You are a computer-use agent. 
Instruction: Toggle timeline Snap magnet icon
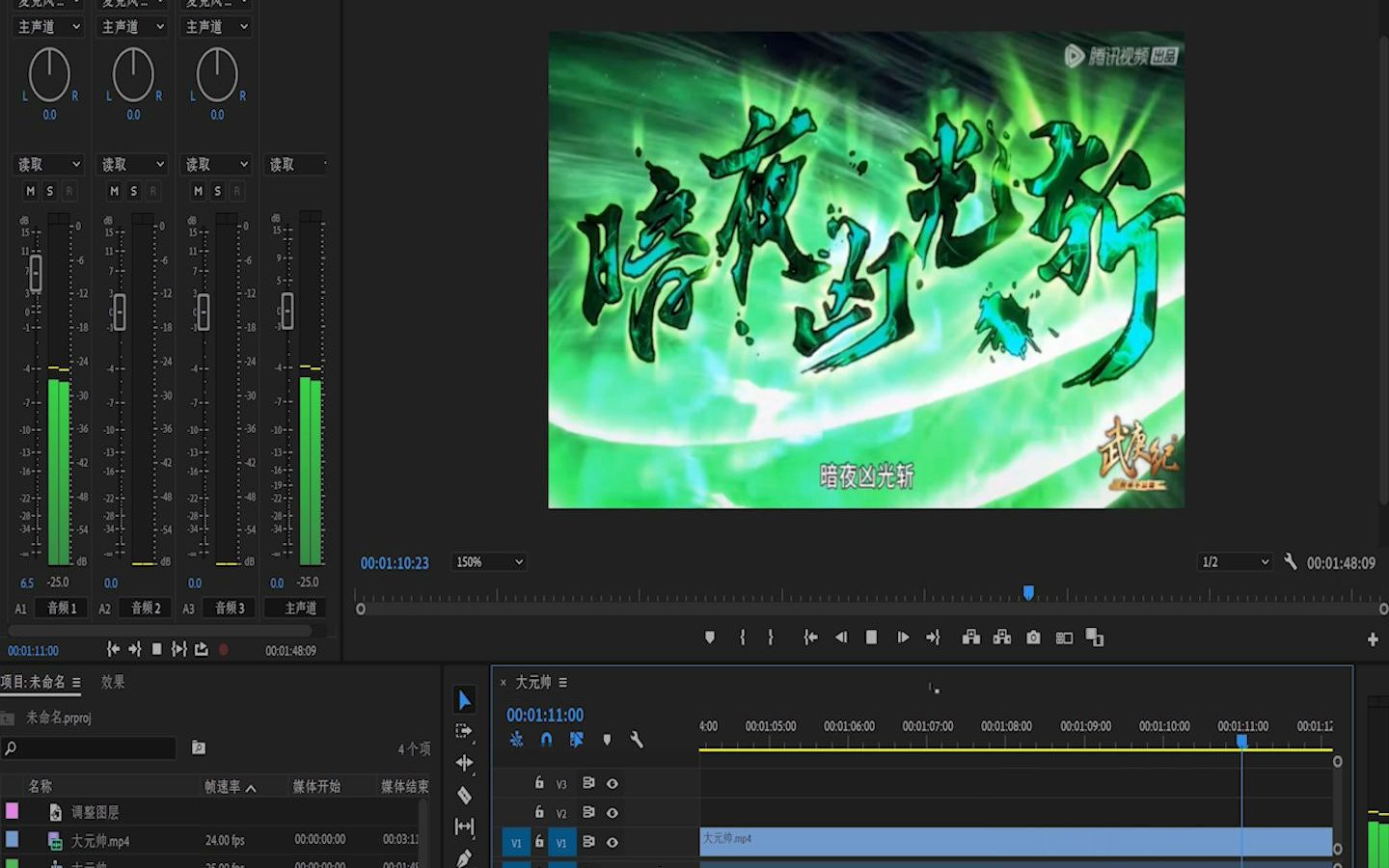546,740
